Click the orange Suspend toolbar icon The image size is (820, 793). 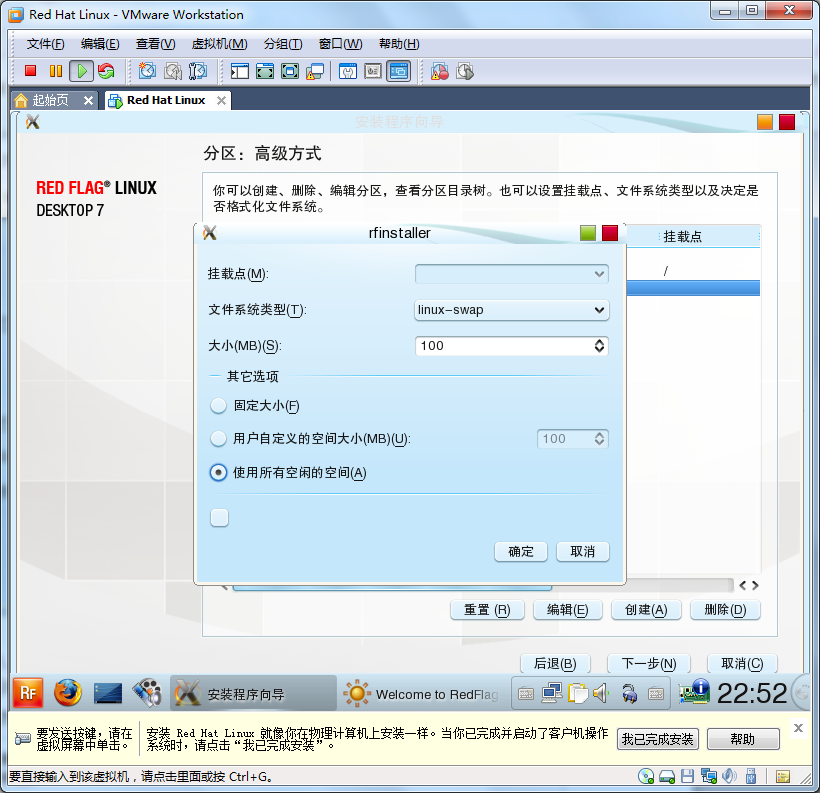tap(55, 71)
